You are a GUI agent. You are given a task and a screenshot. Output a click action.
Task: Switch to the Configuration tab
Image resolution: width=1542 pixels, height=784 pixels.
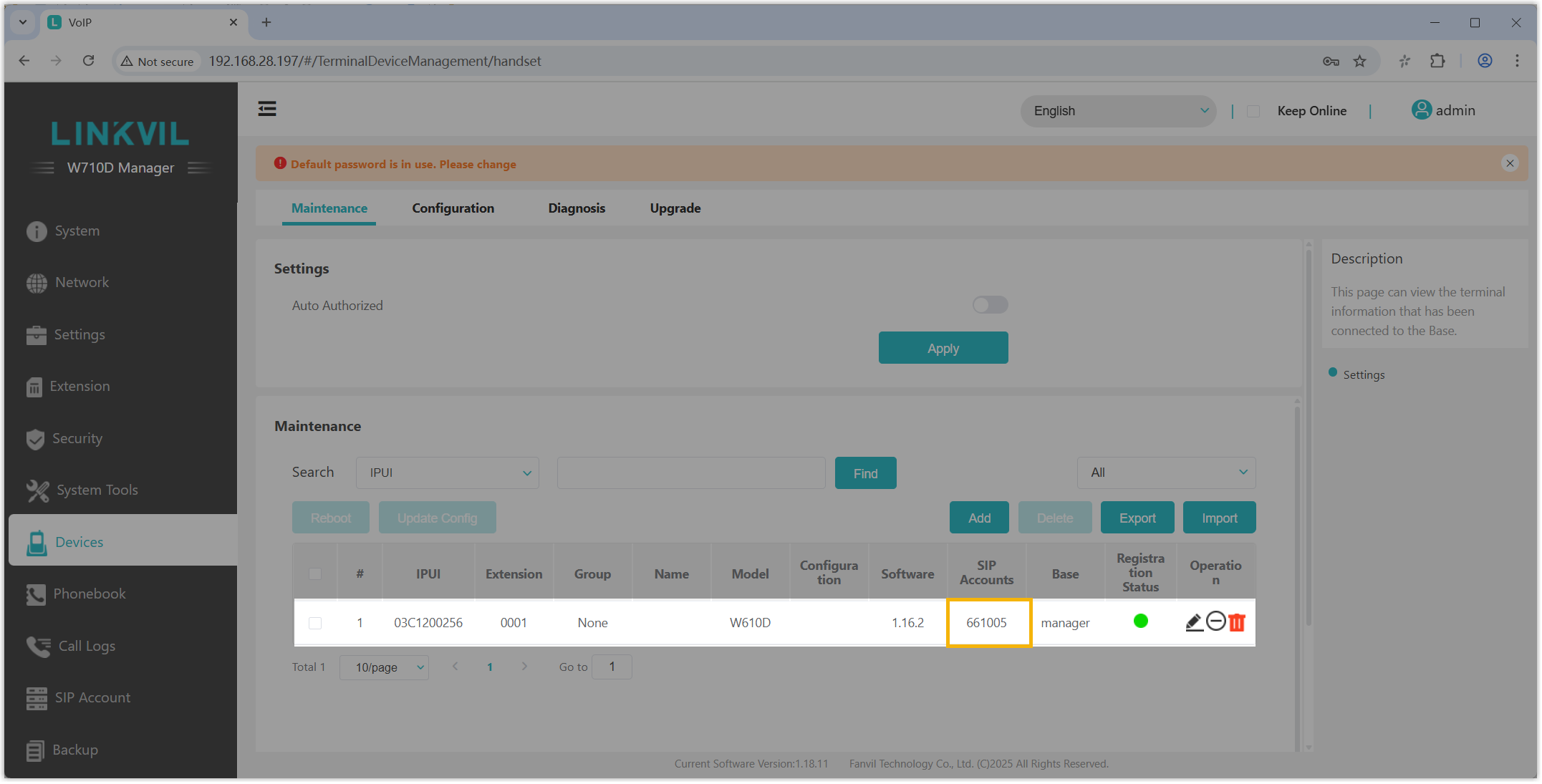click(453, 208)
